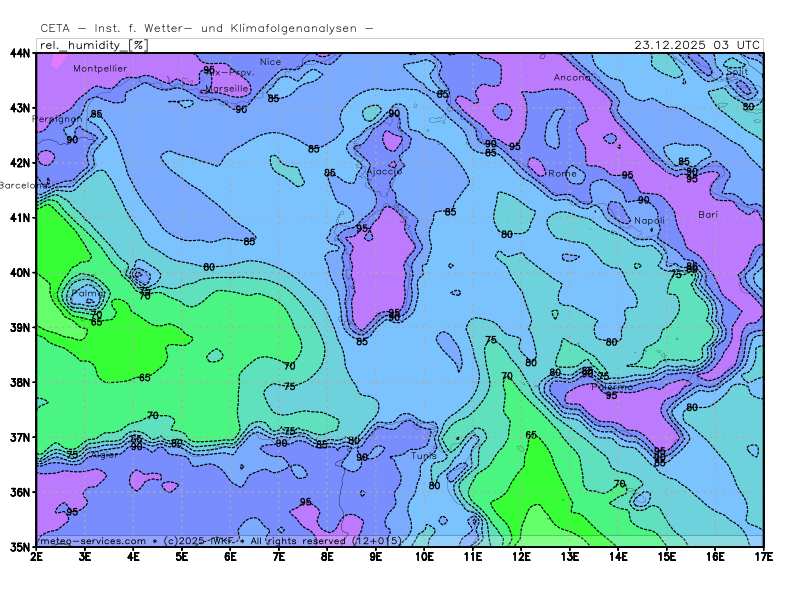The height and width of the screenshot is (600, 800).
Task: Click the Marseille city label
Action: click(227, 88)
